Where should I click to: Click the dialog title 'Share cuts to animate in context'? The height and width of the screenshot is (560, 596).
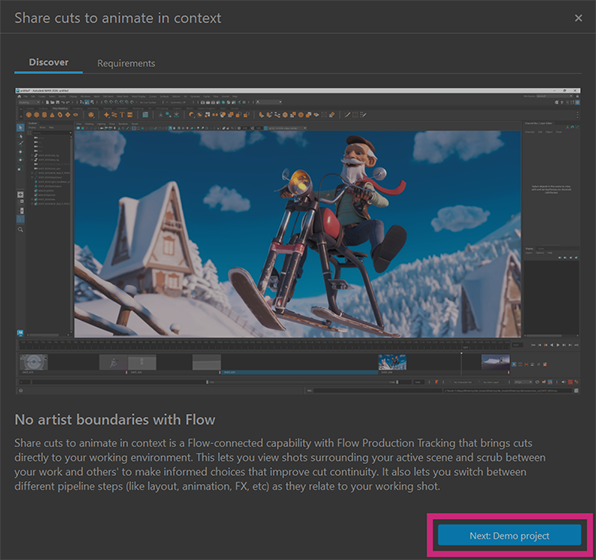coord(118,18)
